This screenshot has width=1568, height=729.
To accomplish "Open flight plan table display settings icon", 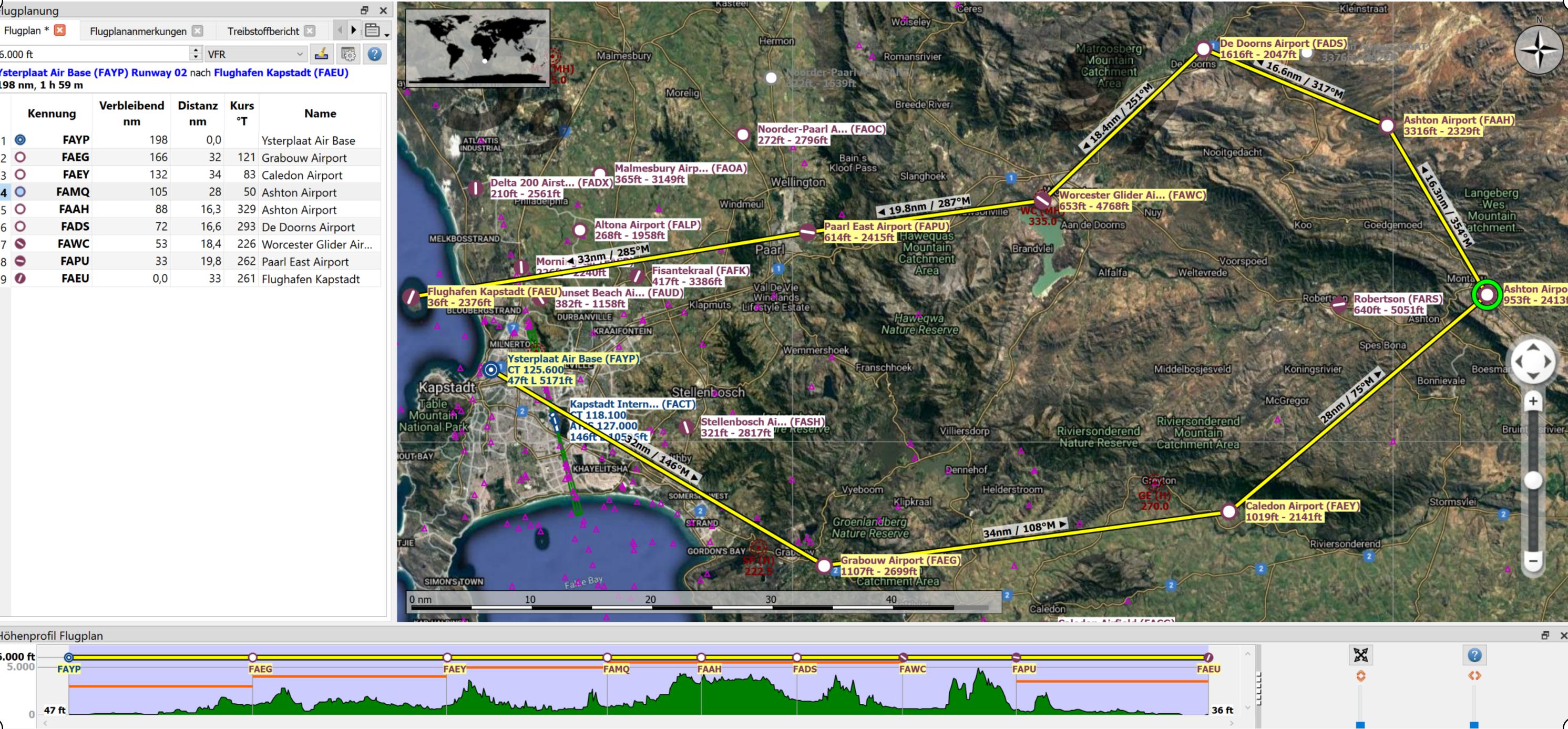I will [x=348, y=54].
